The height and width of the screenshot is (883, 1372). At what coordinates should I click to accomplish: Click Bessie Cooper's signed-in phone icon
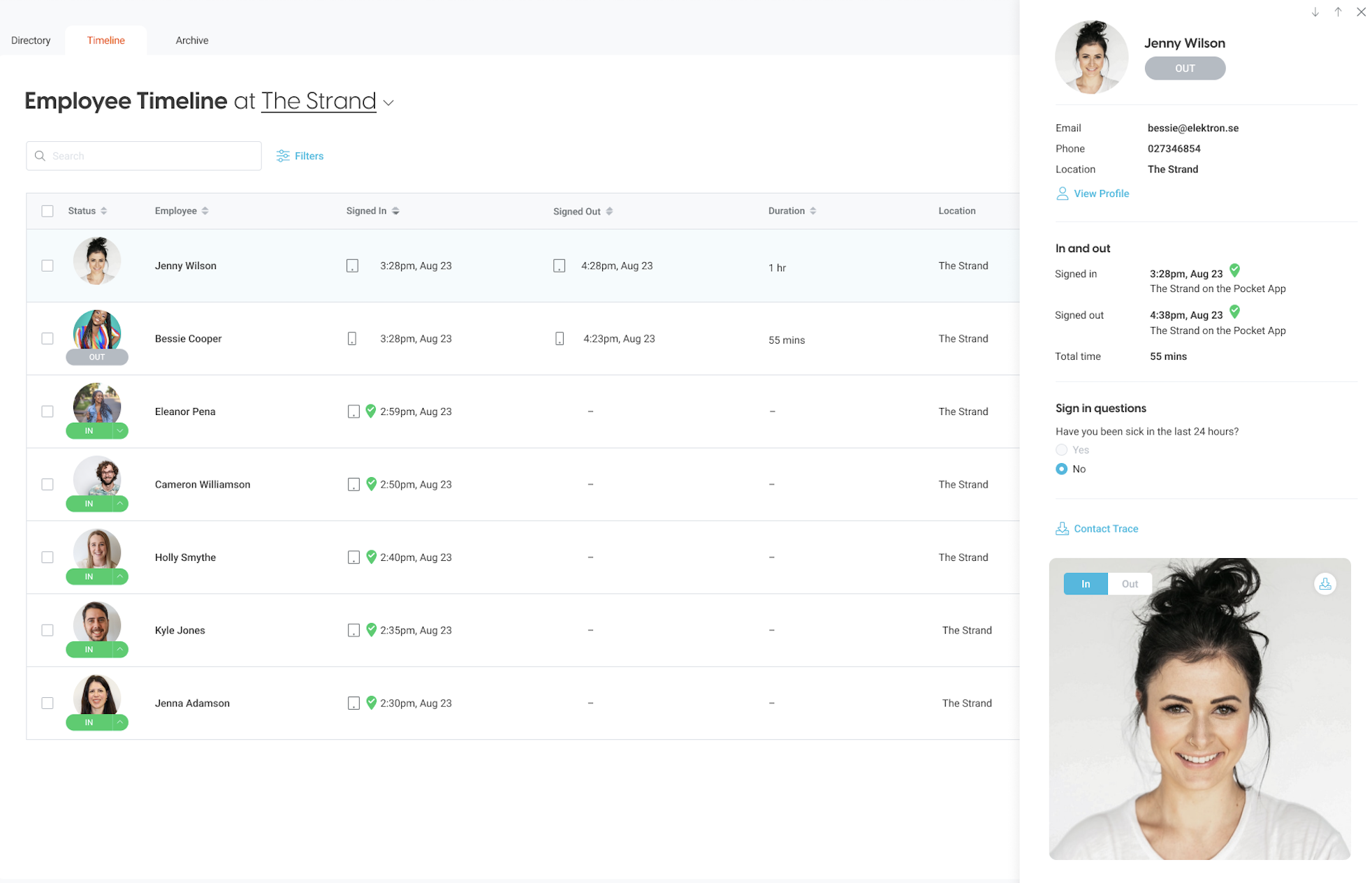pos(352,339)
